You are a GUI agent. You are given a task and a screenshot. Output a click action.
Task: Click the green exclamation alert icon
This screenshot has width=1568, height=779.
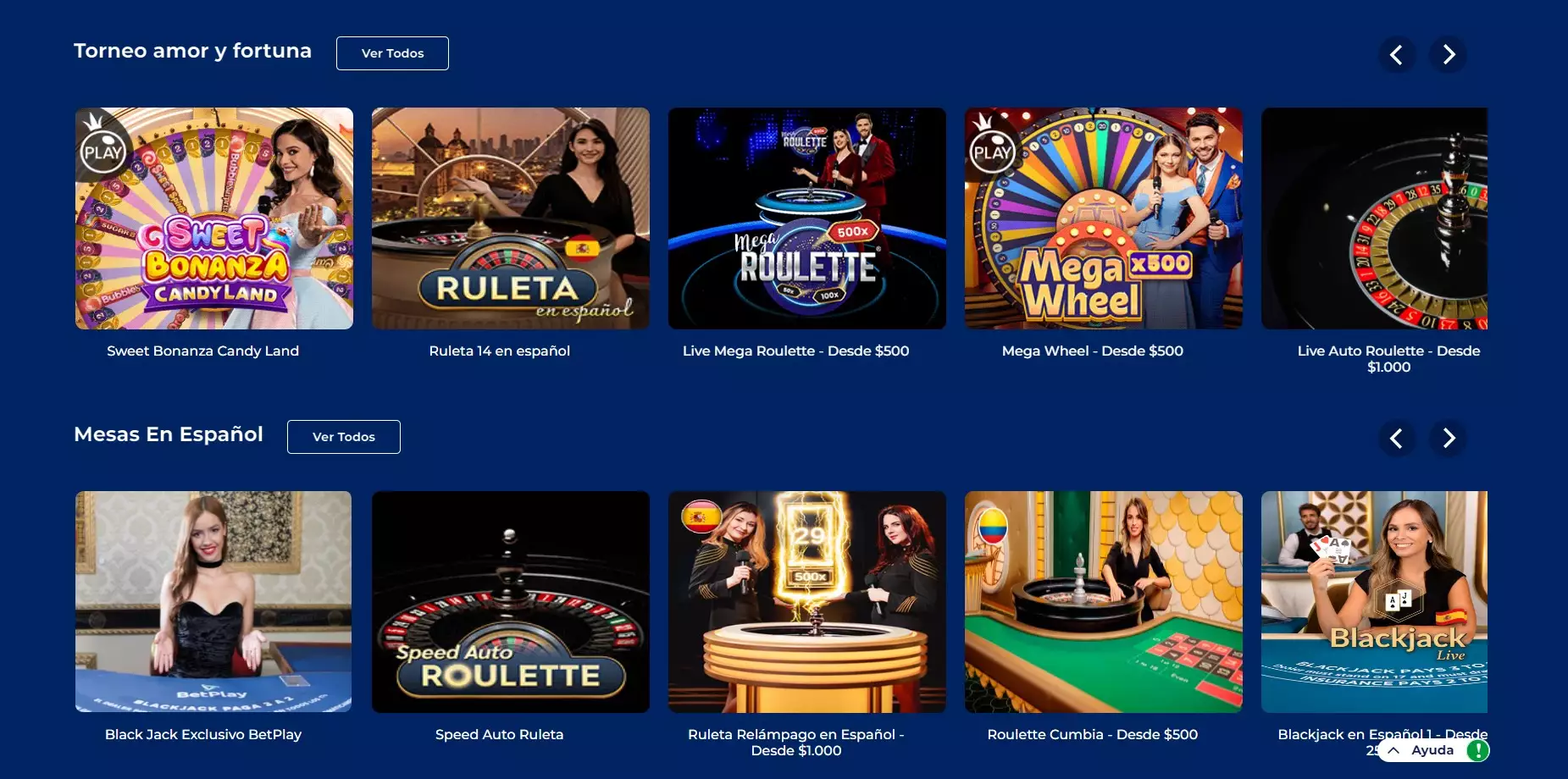pyautogui.click(x=1477, y=750)
